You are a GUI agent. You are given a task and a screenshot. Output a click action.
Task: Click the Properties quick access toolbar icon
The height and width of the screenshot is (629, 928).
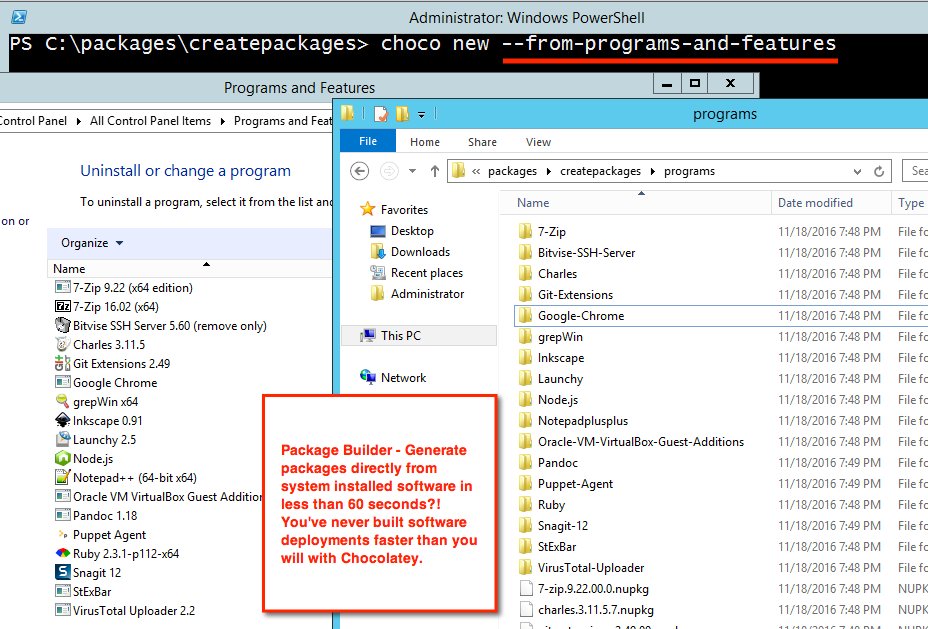pyautogui.click(x=381, y=114)
